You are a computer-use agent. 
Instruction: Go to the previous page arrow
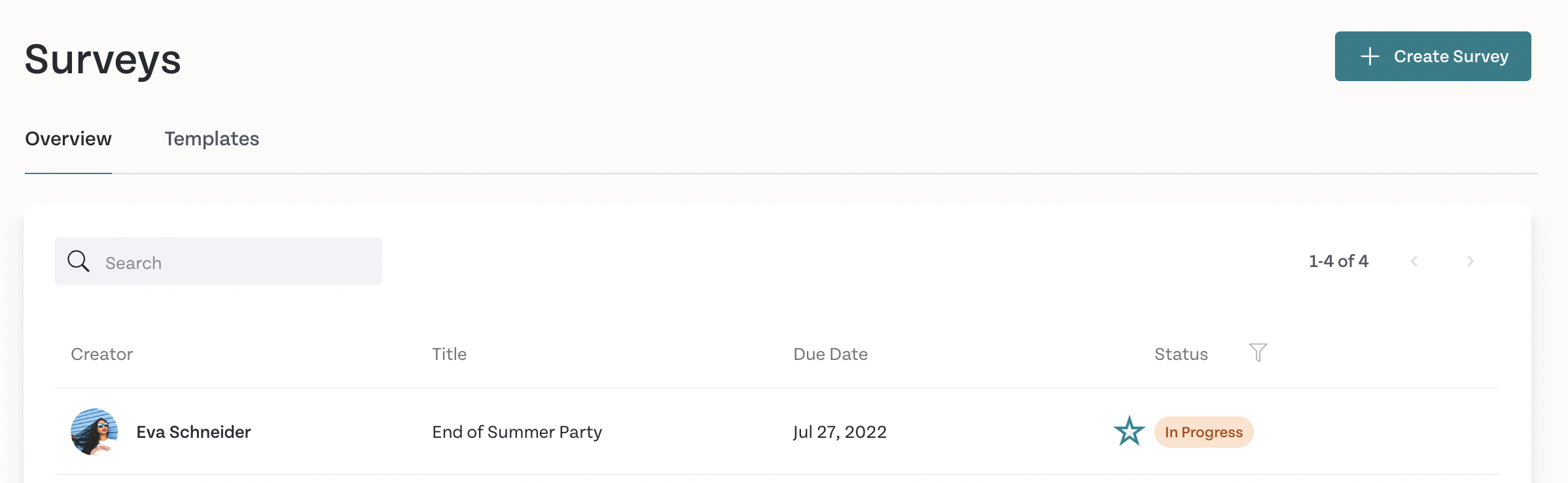pos(1414,261)
